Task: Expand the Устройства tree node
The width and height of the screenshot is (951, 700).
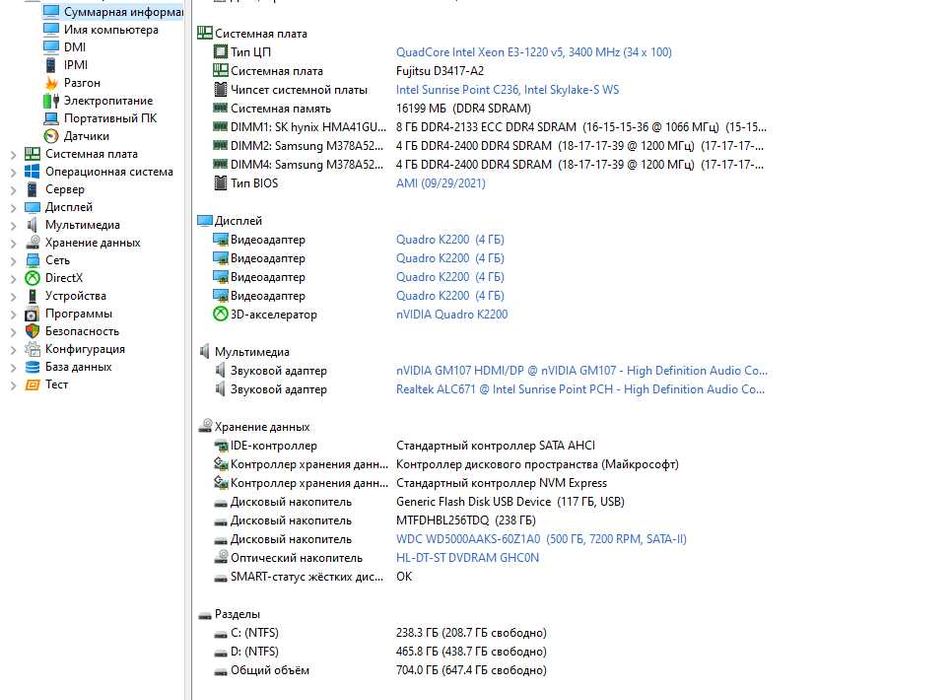Action: pyautogui.click(x=13, y=297)
